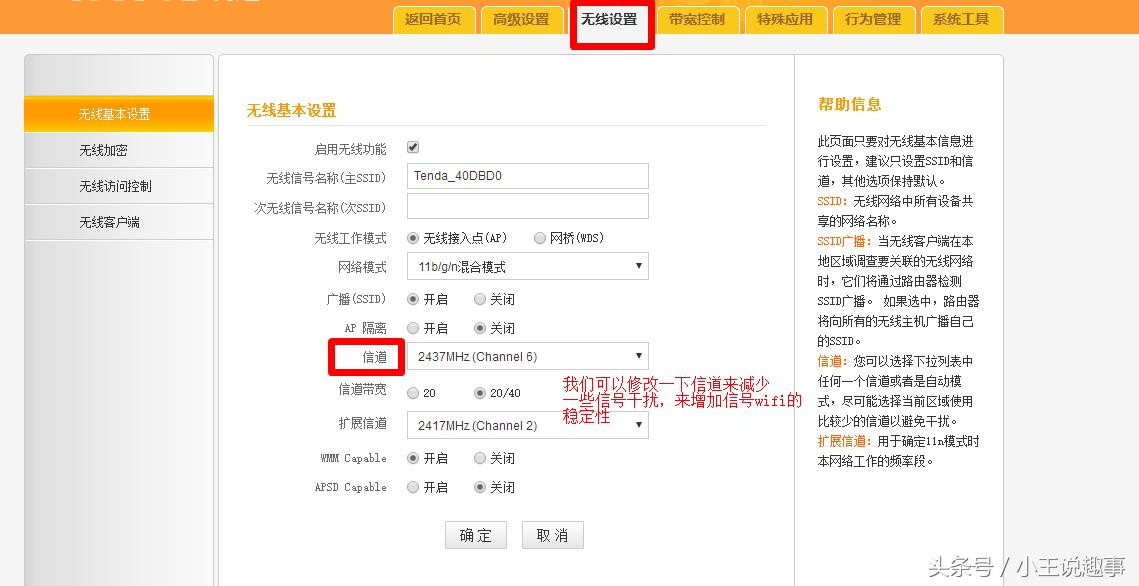The image size is (1139, 586).
Task: Go back via the 返回首页 tab
Action: [434, 18]
